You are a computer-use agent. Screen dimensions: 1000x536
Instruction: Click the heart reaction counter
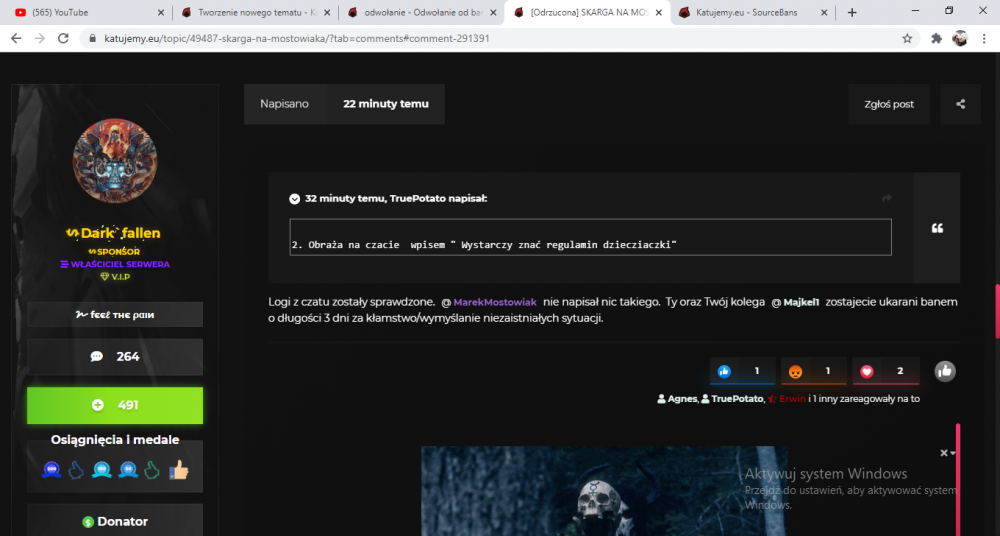click(886, 371)
